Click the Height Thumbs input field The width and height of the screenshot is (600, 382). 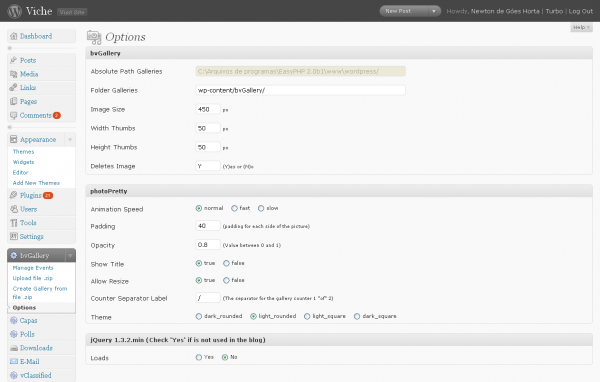[x=208, y=147]
